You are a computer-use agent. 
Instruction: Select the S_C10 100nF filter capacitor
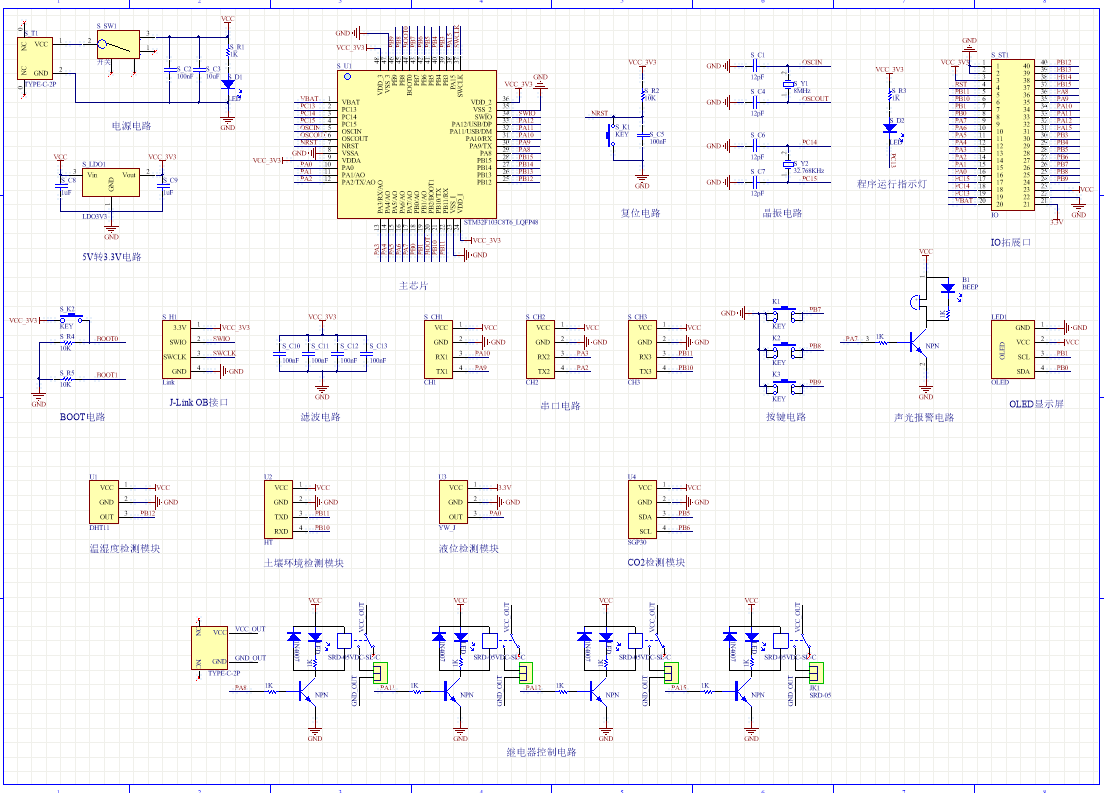pos(279,354)
